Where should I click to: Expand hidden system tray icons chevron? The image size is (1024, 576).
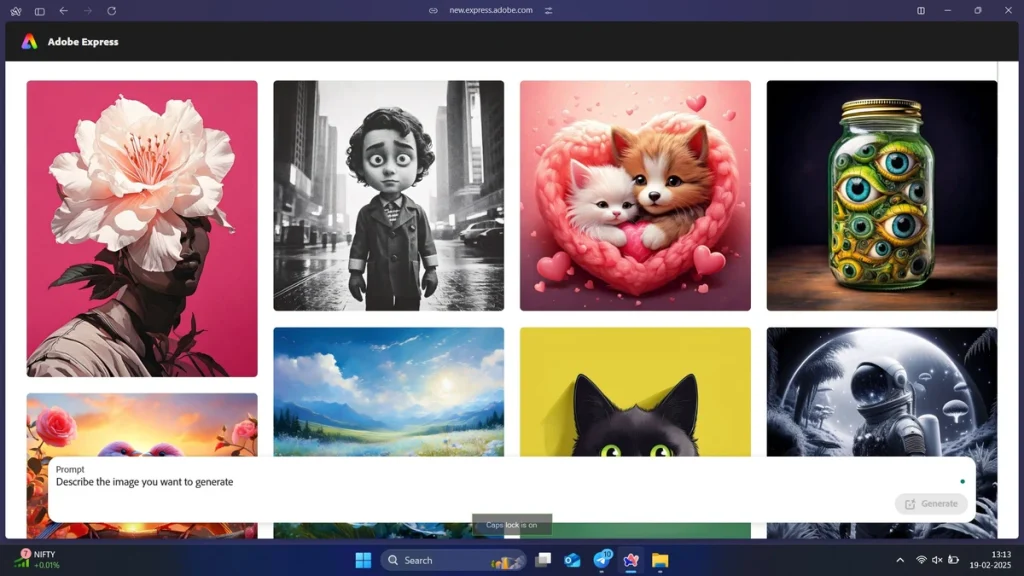[x=900, y=560]
